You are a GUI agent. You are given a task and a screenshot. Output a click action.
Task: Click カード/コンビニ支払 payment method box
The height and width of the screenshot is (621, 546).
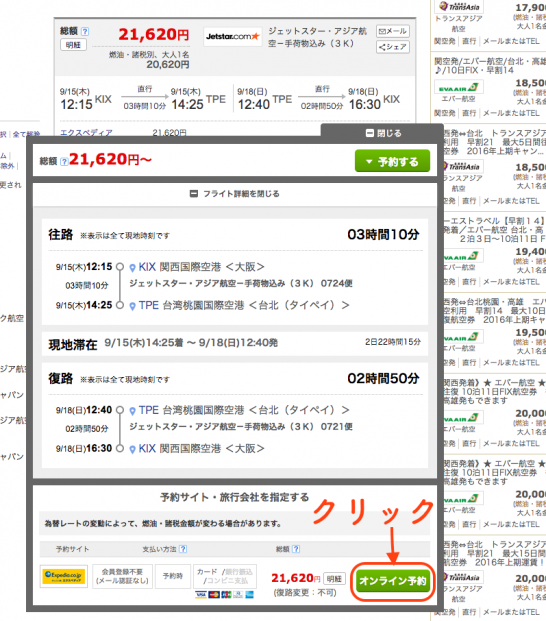click(225, 576)
